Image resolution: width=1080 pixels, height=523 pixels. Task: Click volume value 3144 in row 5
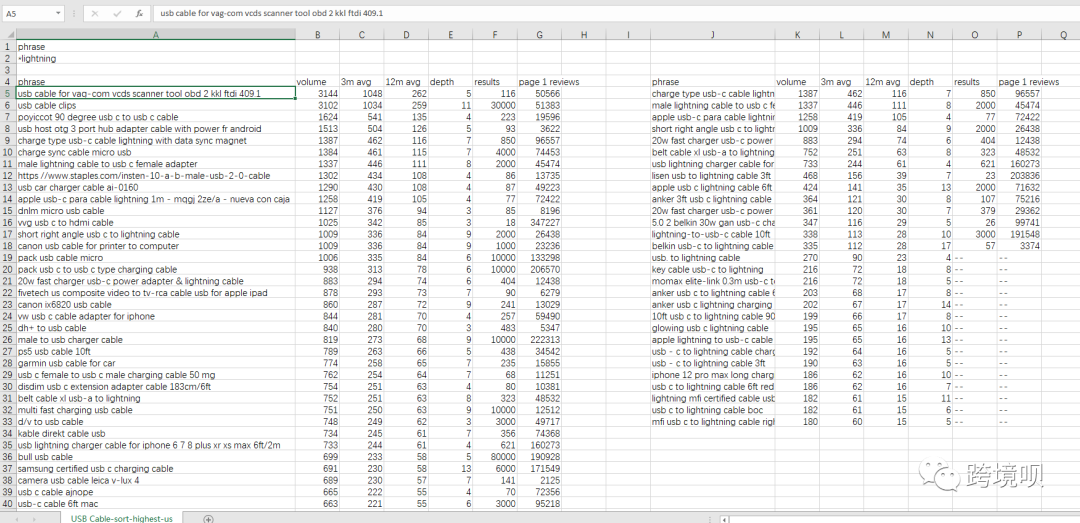pyautogui.click(x=318, y=93)
